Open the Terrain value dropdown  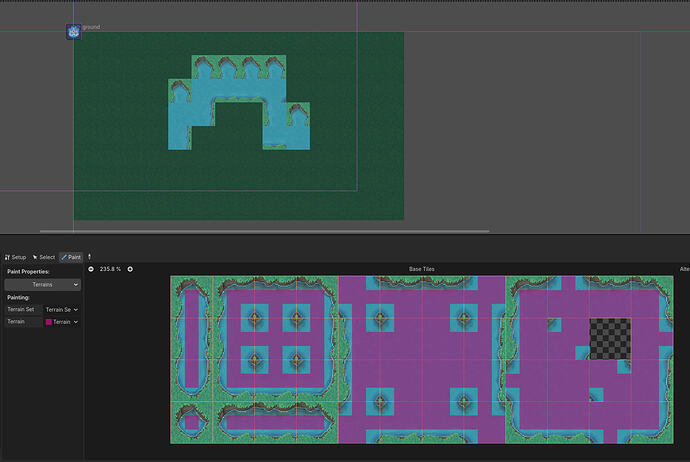[x=62, y=322]
